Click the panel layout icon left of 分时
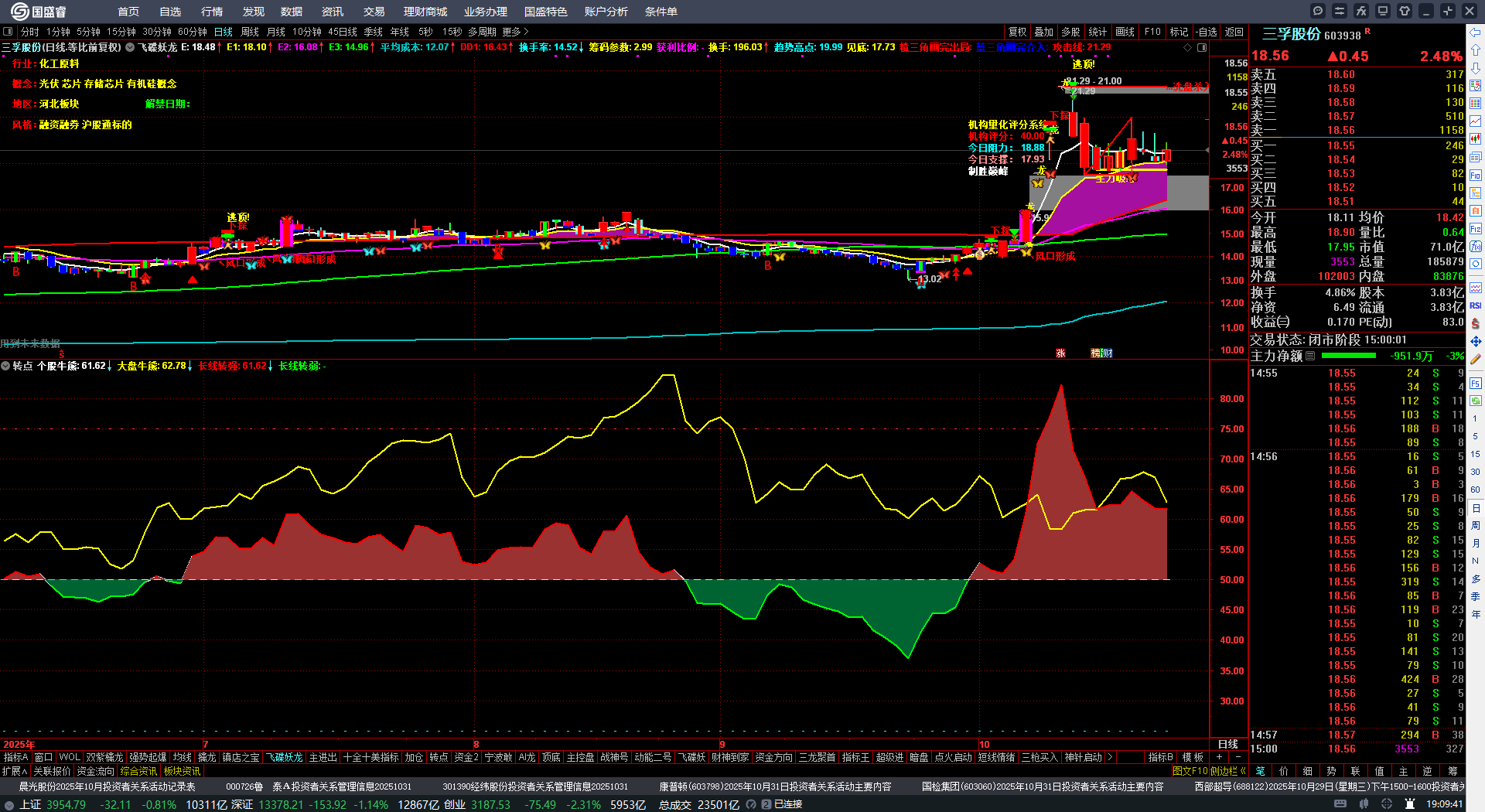The height and width of the screenshot is (812, 1485). click(9, 32)
